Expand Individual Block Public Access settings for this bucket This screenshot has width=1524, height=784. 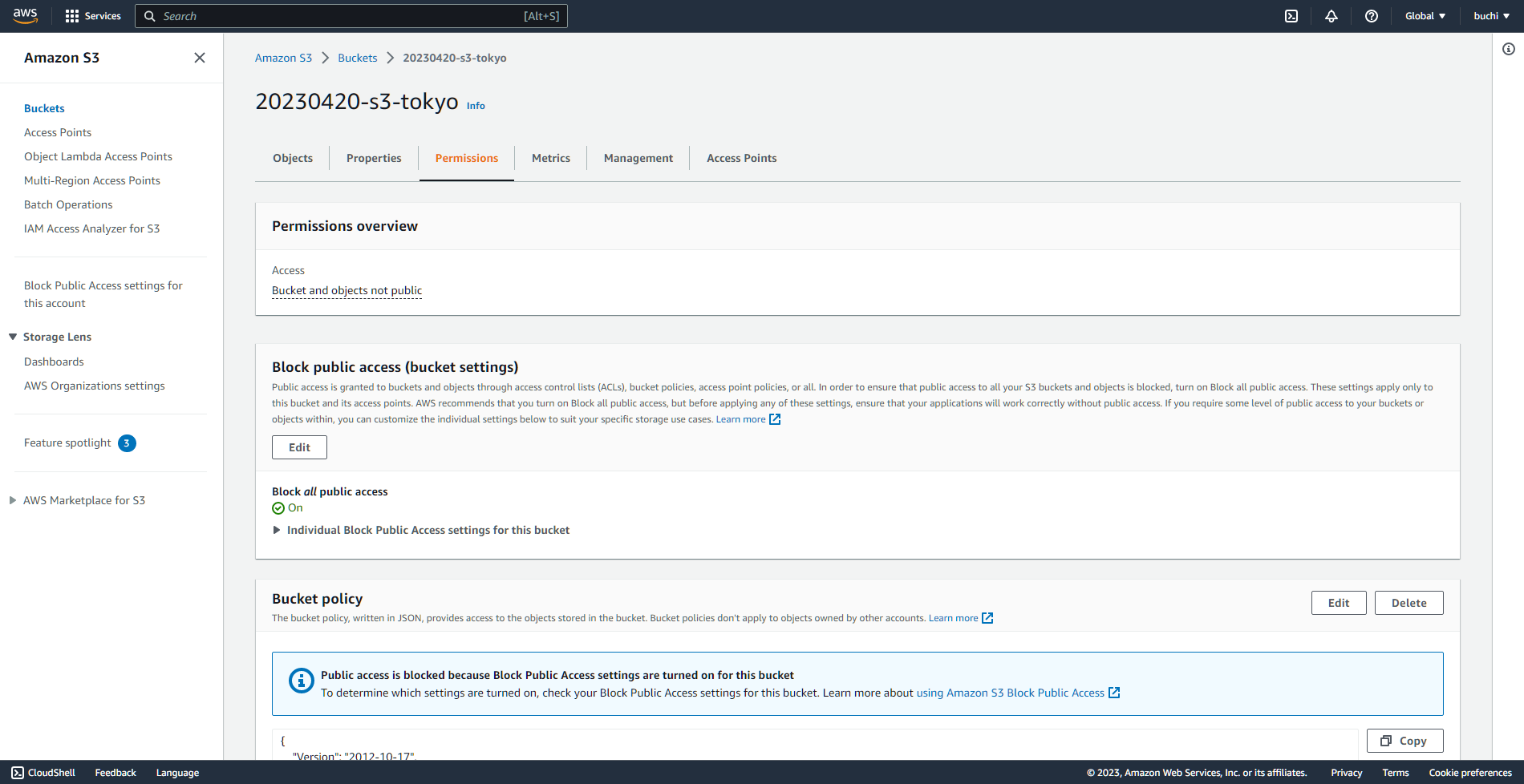(278, 530)
